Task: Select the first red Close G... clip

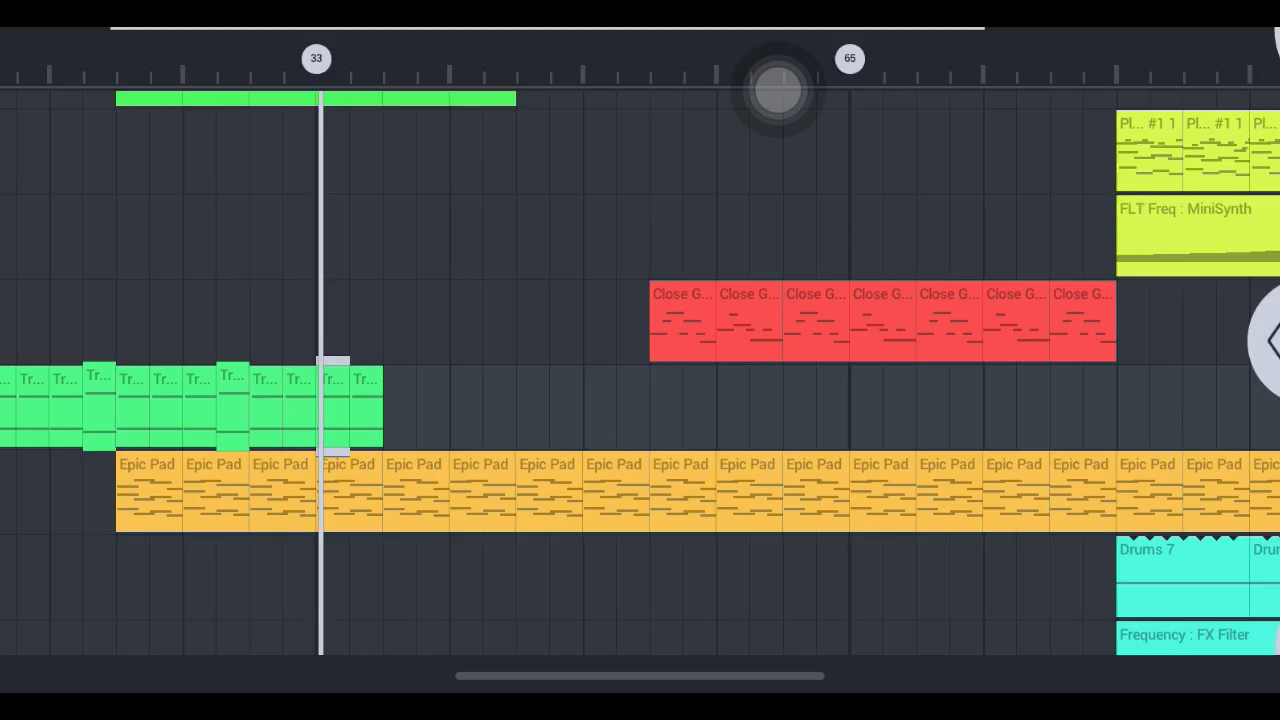Action: coord(683,321)
